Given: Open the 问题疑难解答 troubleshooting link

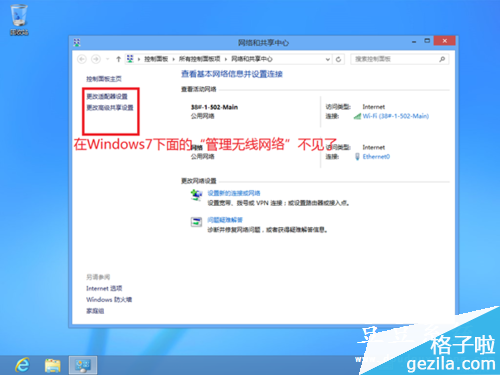Looking at the screenshot, I should [x=225, y=220].
